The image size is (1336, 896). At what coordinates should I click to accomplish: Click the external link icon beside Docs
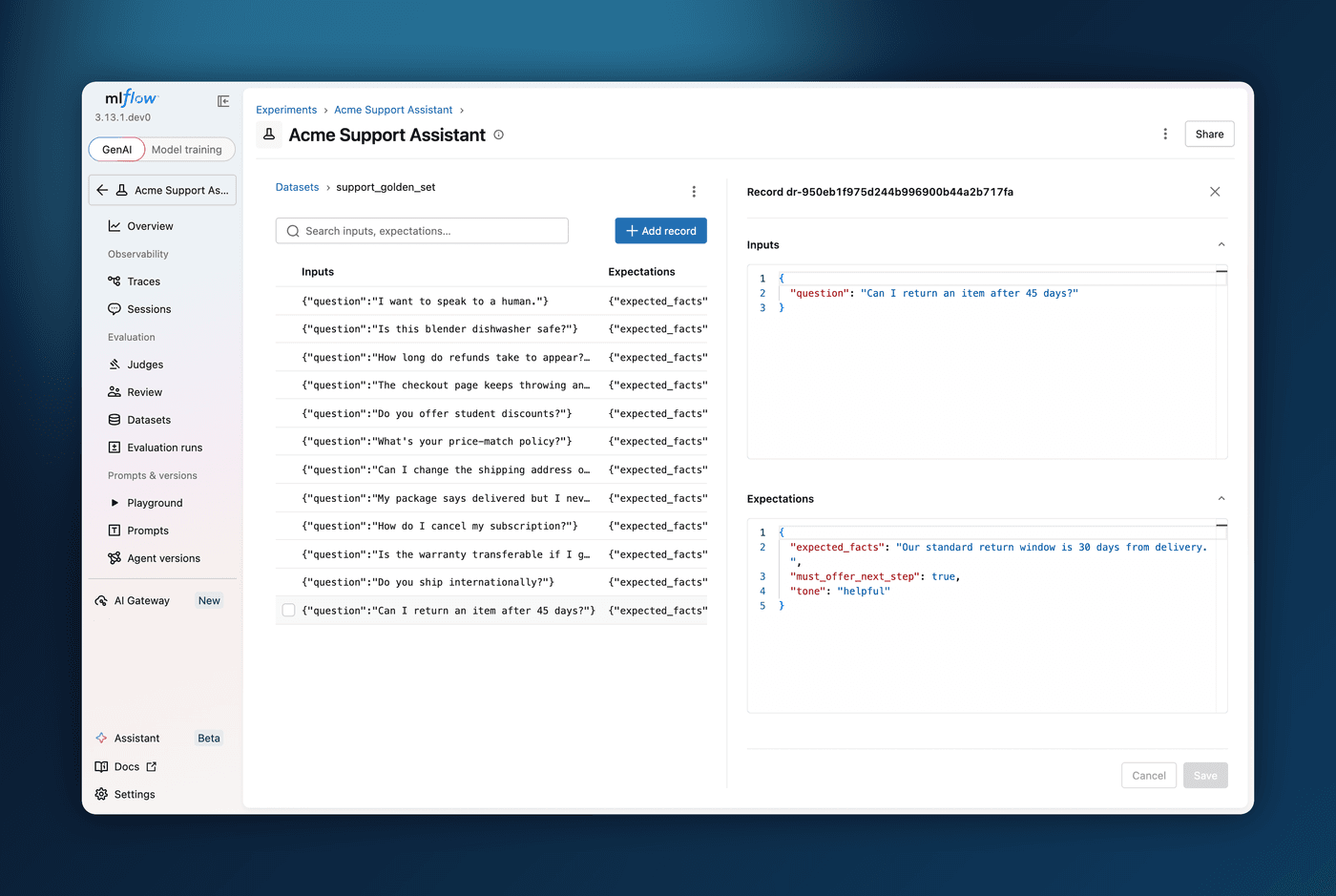click(152, 767)
